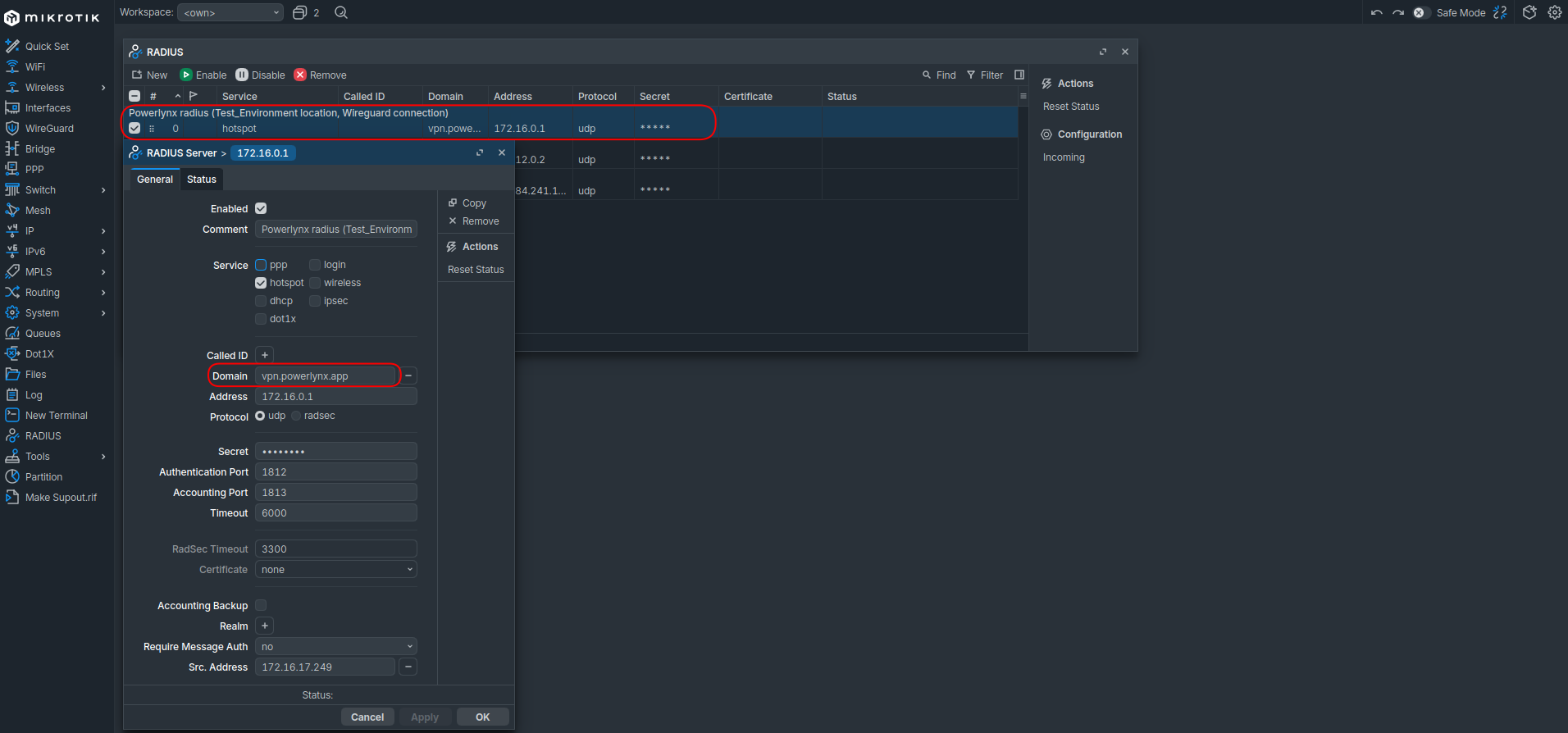1568x733 pixels.
Task: Click the OK button
Action: click(x=482, y=717)
